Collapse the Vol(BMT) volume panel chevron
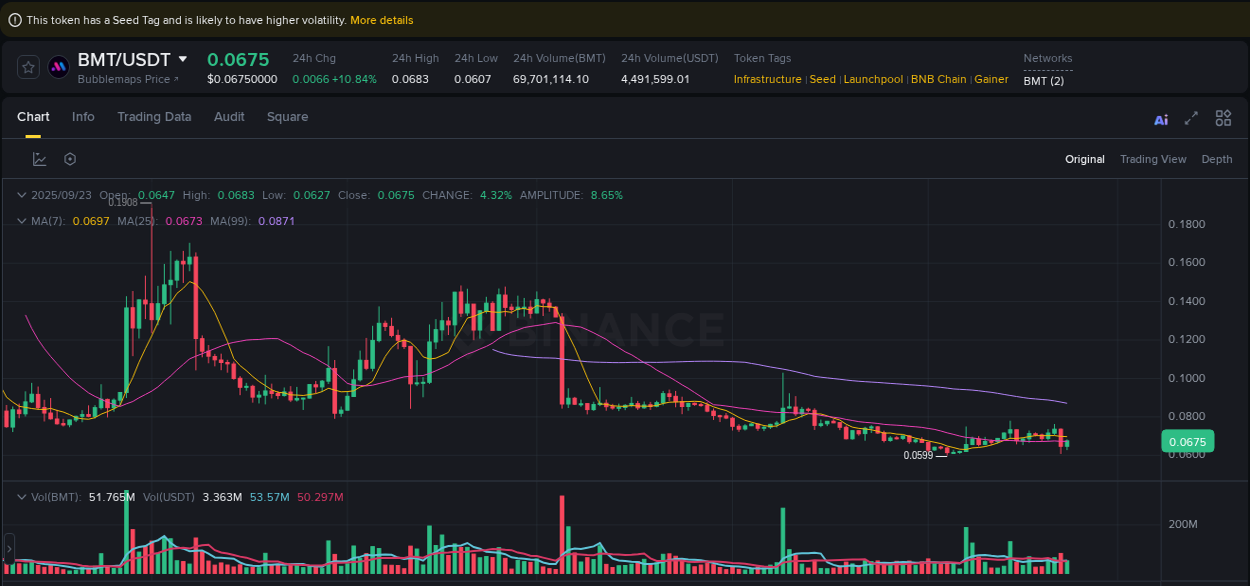This screenshot has width=1250, height=586. point(21,496)
